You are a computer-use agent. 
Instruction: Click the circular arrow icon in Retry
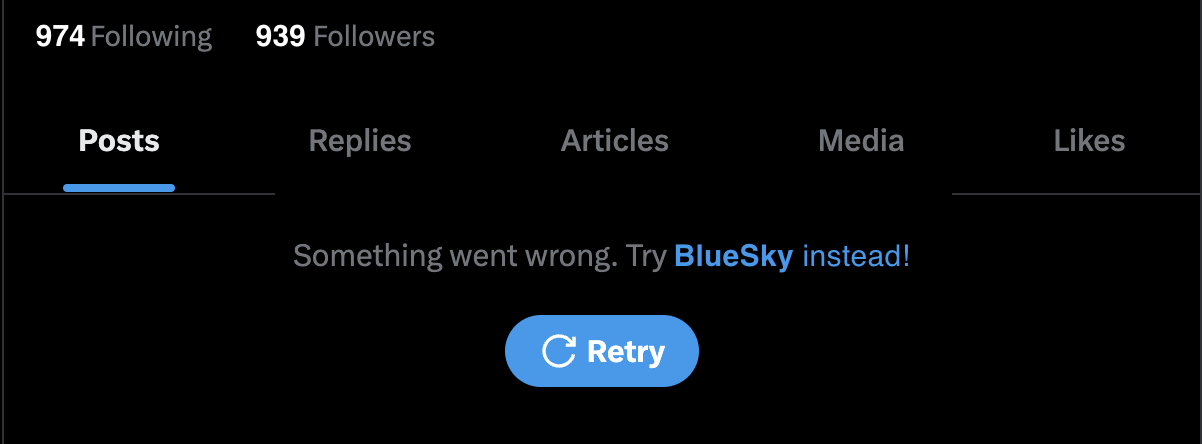point(558,351)
